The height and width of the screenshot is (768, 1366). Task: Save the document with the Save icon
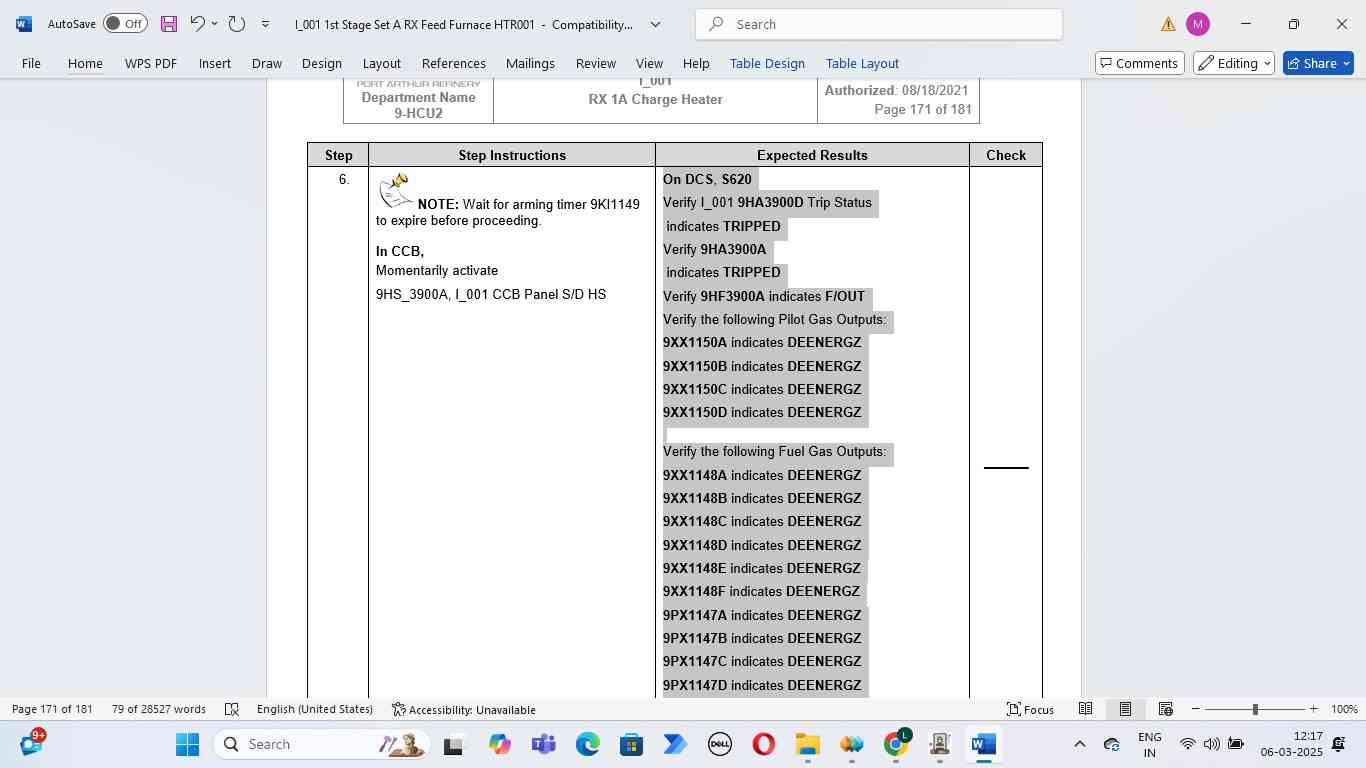click(x=168, y=24)
